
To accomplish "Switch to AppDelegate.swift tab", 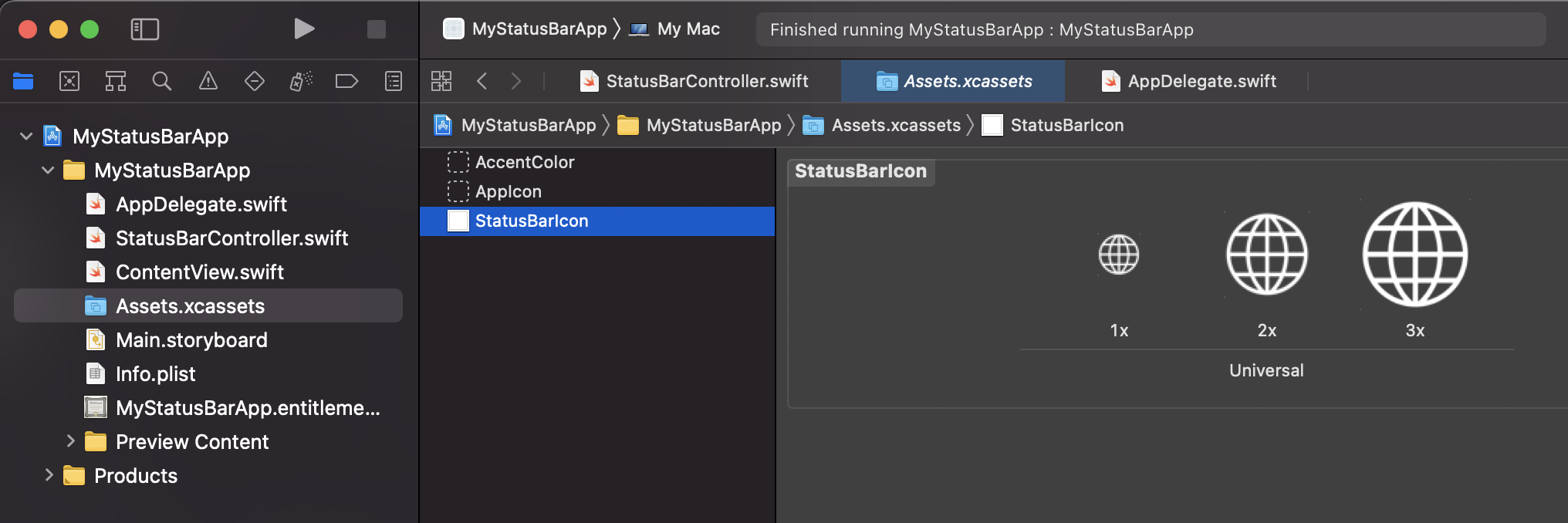I will (1188, 81).
